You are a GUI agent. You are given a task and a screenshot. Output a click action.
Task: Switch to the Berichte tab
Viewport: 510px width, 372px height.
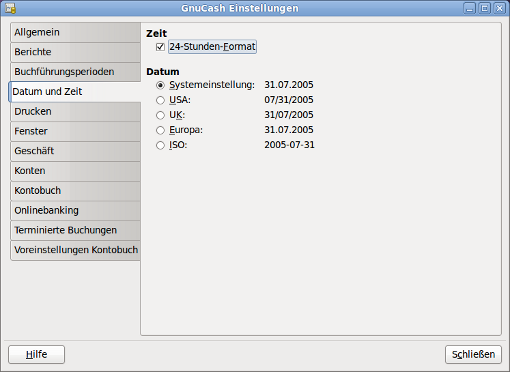75,52
